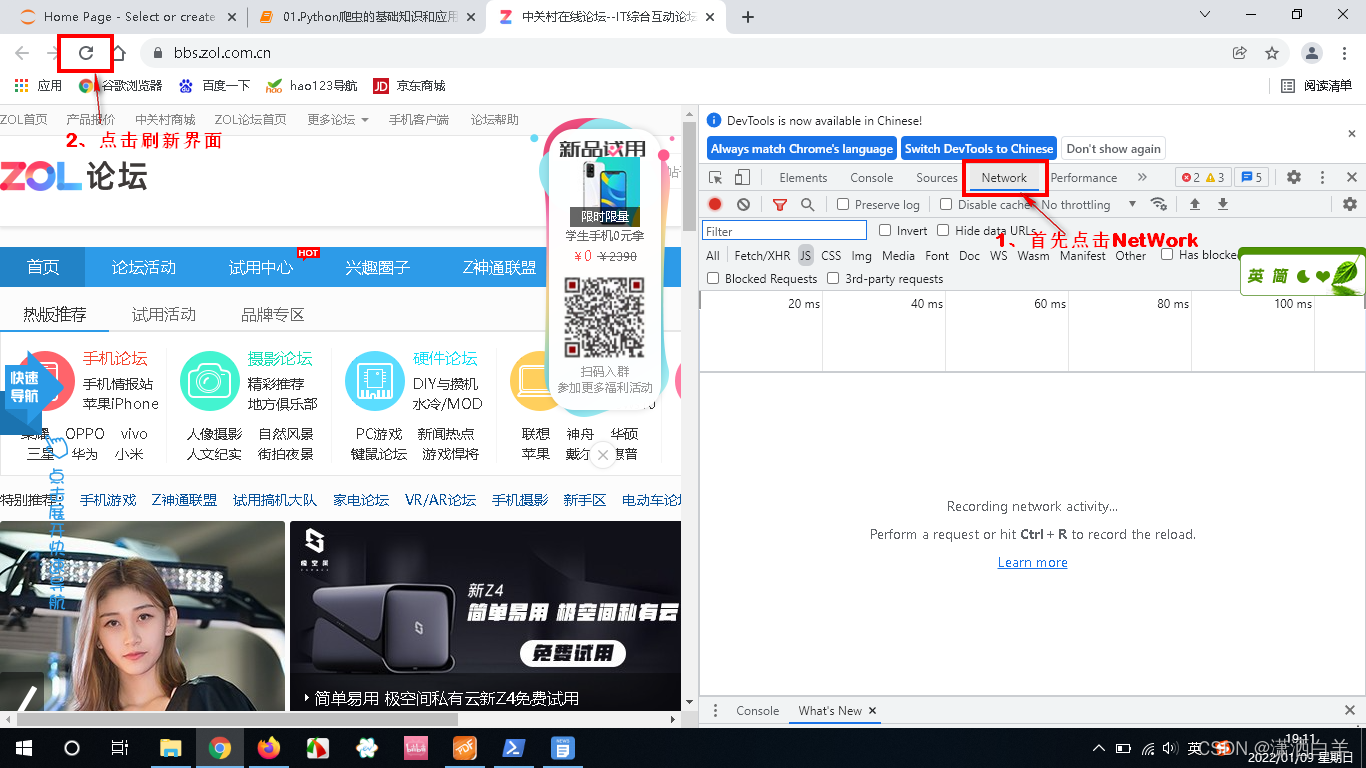Close the What's New drawer tab
Viewport: 1366px width, 768px height.
point(872,711)
